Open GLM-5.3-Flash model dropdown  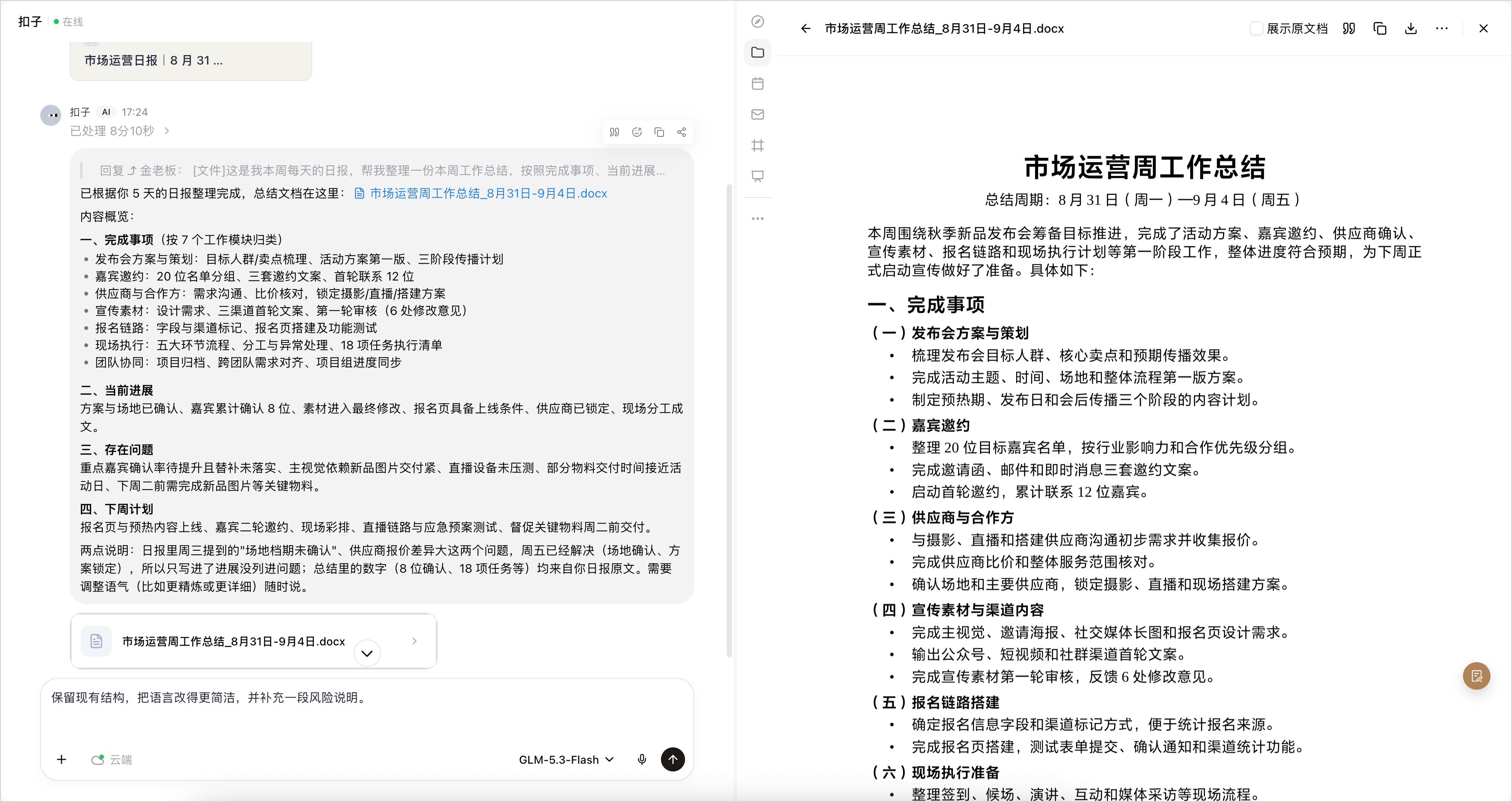coord(566,759)
